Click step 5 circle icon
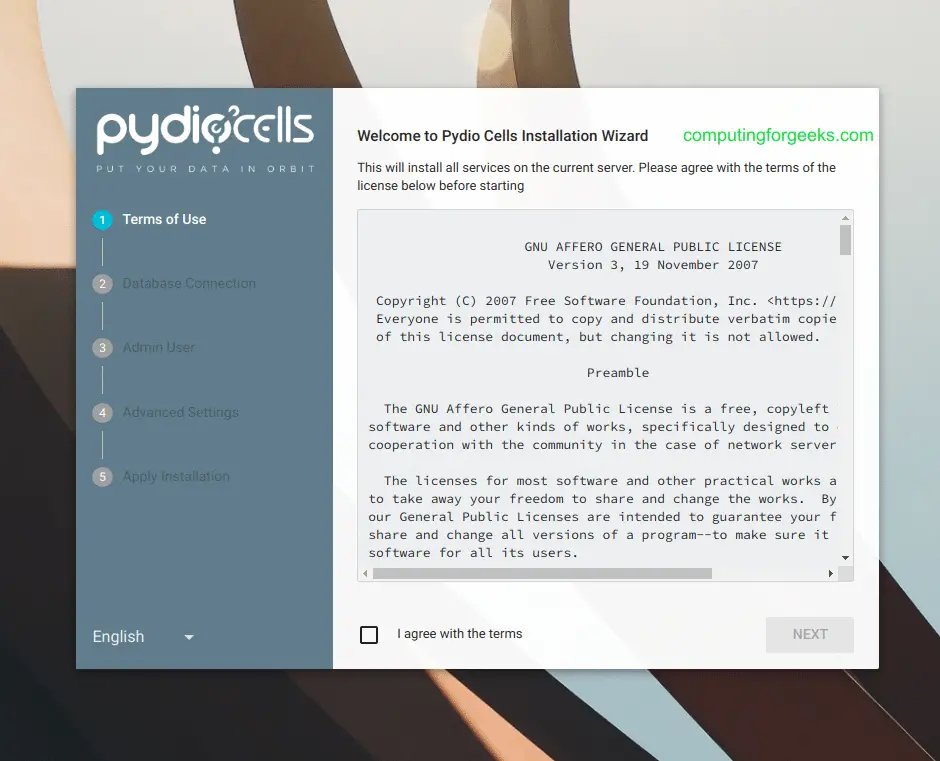This screenshot has width=940, height=761. coord(103,477)
